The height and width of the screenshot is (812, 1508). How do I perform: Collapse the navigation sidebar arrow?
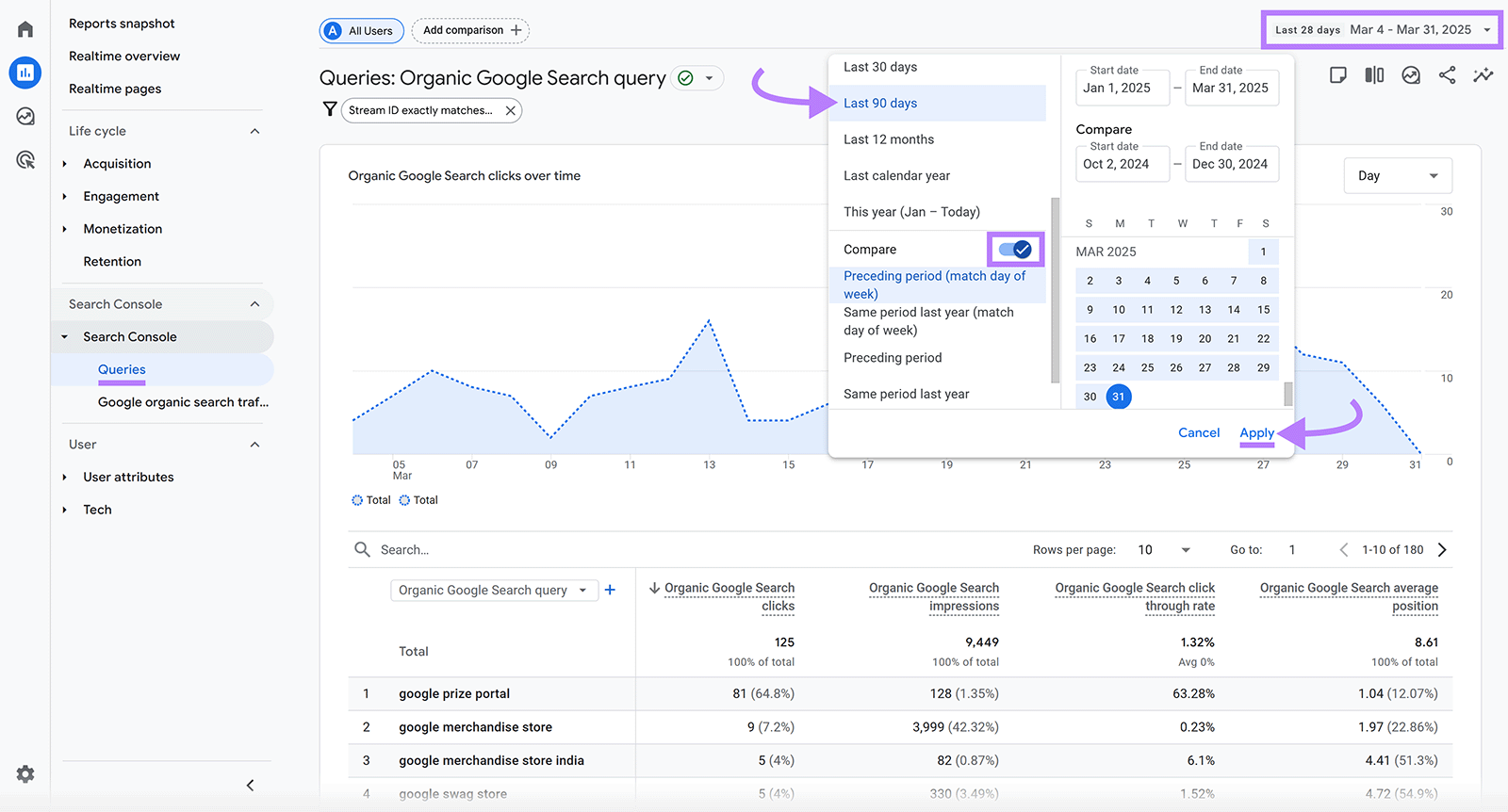point(250,785)
